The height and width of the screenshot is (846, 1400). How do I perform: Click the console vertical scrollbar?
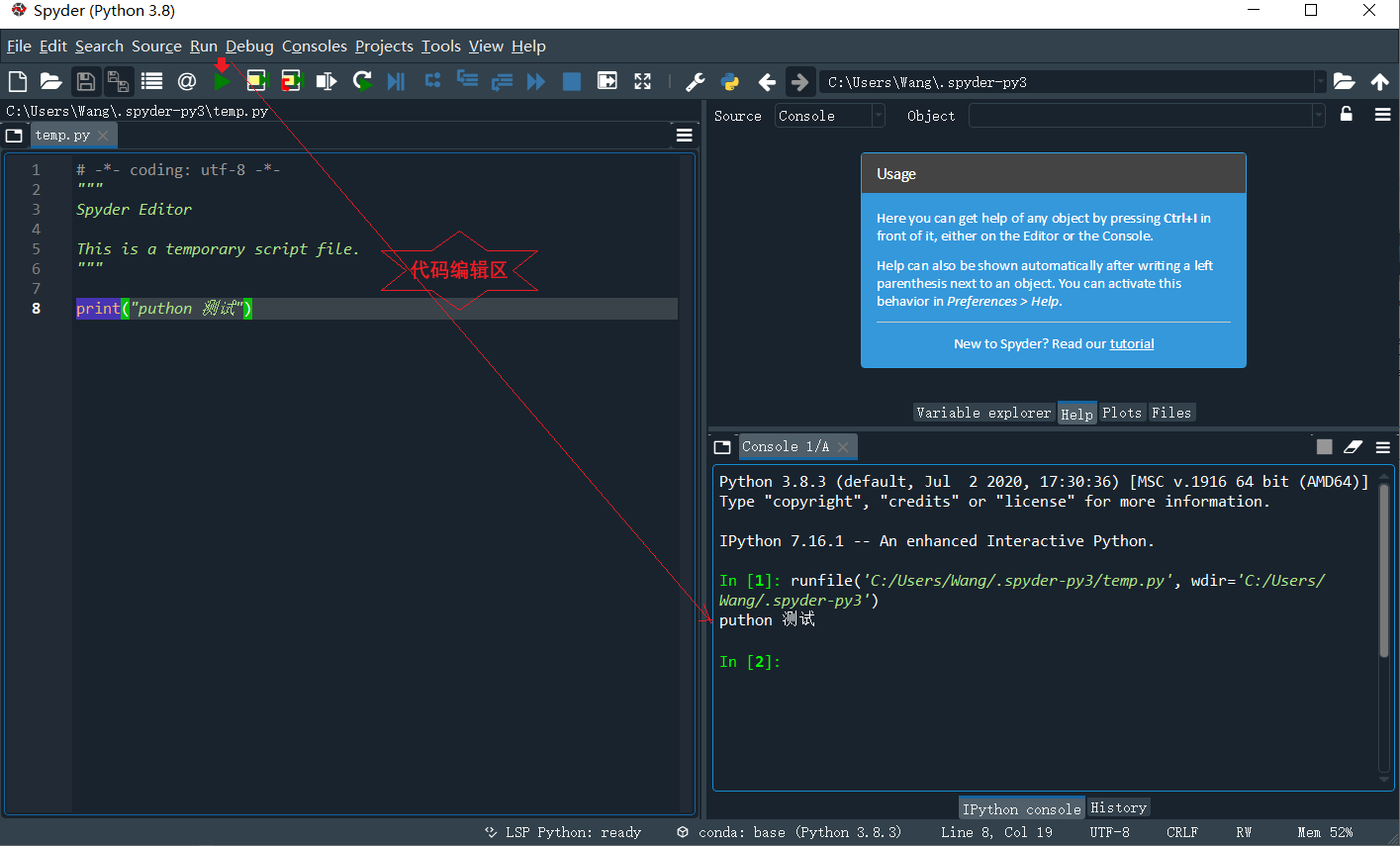click(1384, 571)
